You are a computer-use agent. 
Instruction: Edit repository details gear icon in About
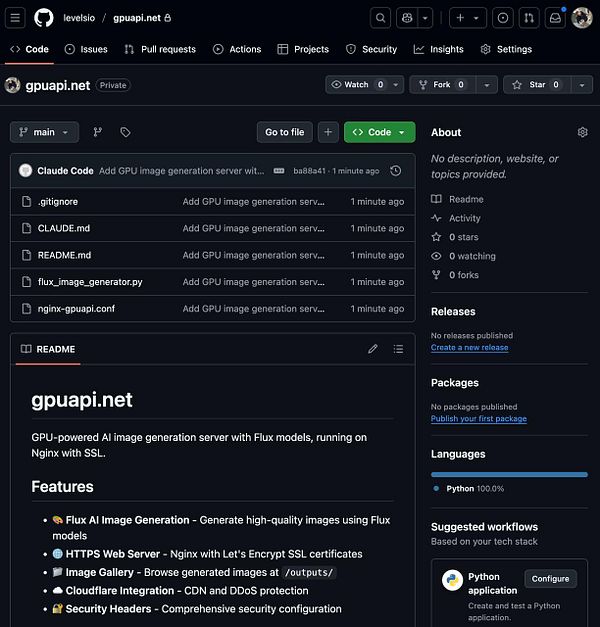point(582,132)
